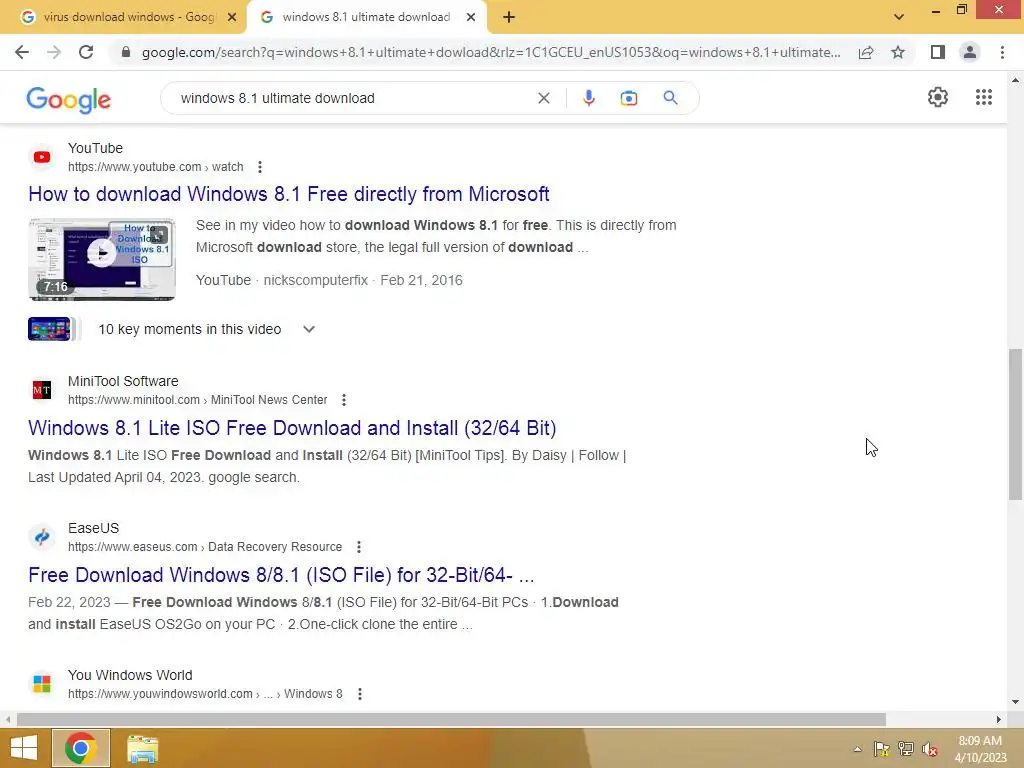
Task: Open more options for the YouTube result
Action: (260, 167)
